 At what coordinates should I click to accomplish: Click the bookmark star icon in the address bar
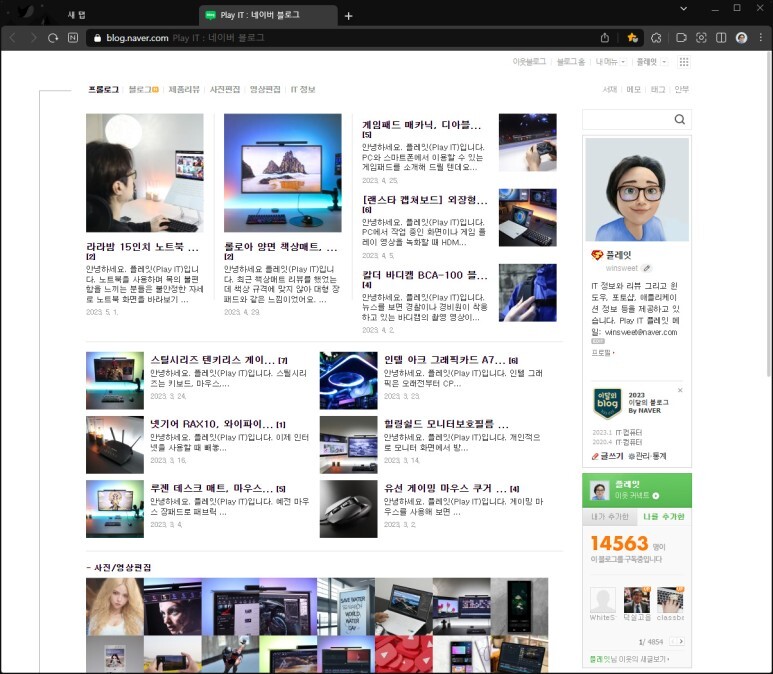coord(632,38)
